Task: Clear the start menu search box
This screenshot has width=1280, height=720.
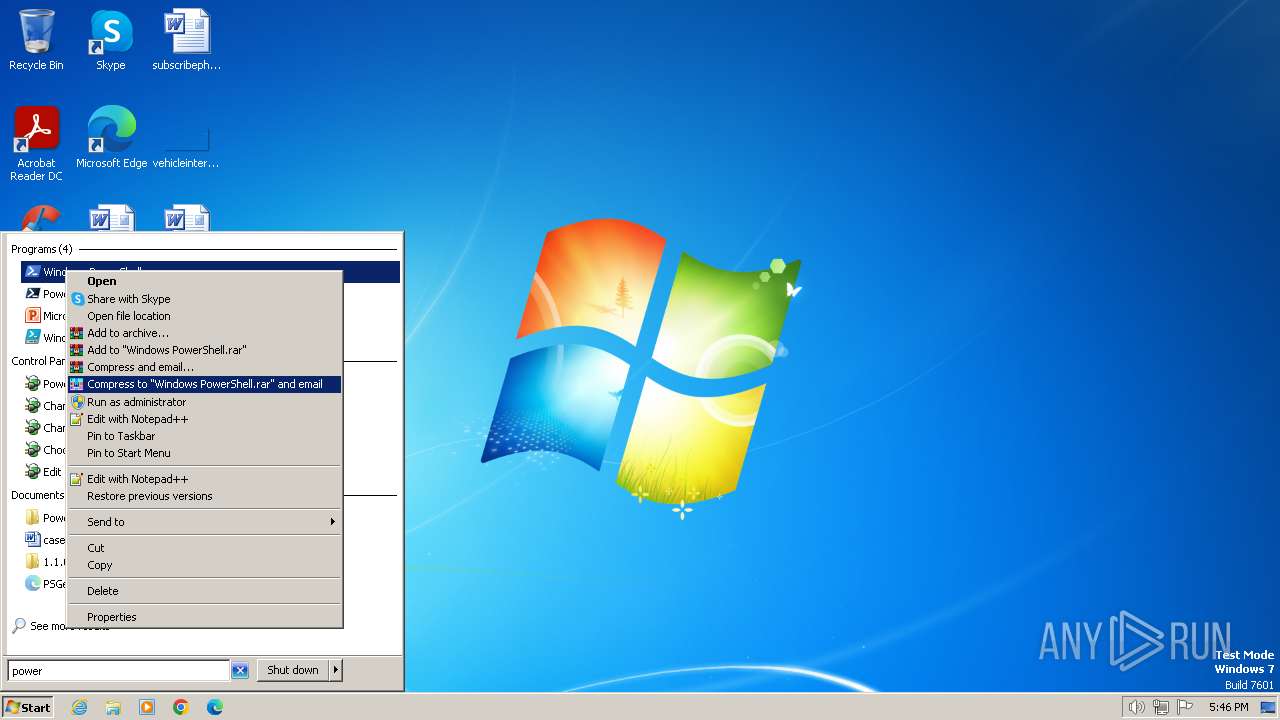Action: coord(240,671)
